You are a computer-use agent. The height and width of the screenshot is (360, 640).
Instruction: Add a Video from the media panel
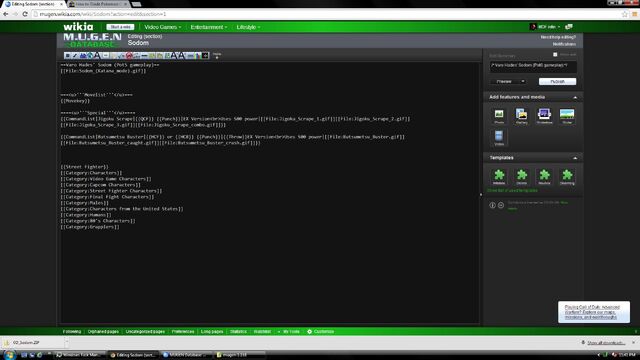pos(499,138)
